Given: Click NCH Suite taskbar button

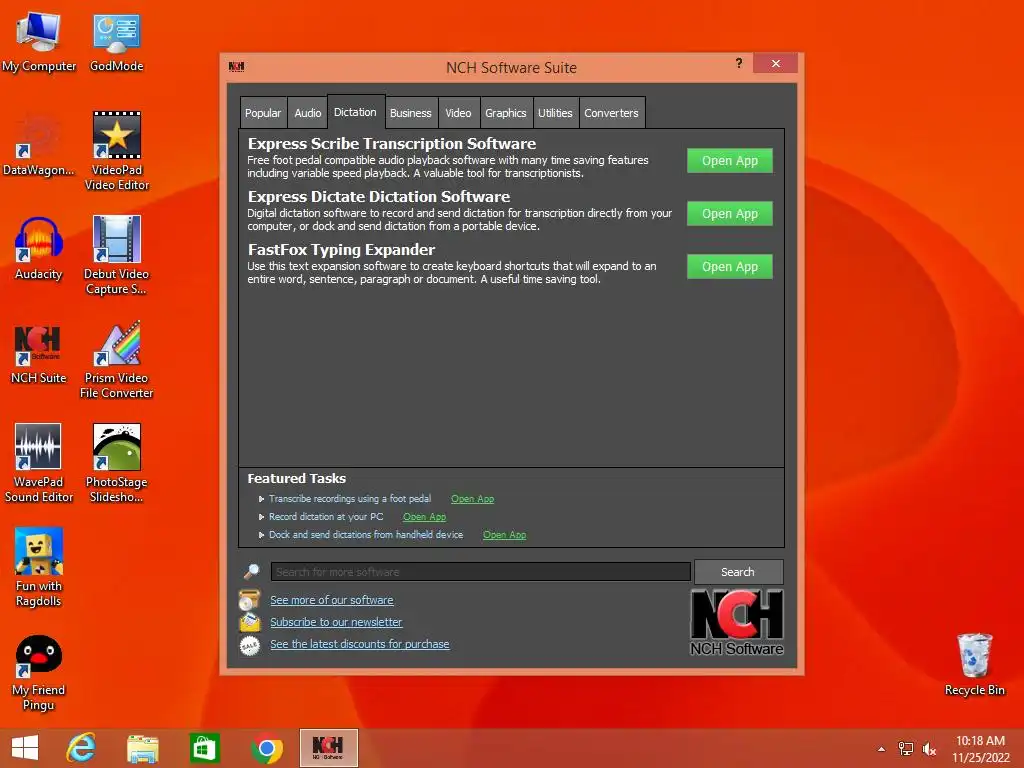Looking at the screenshot, I should pyautogui.click(x=328, y=748).
